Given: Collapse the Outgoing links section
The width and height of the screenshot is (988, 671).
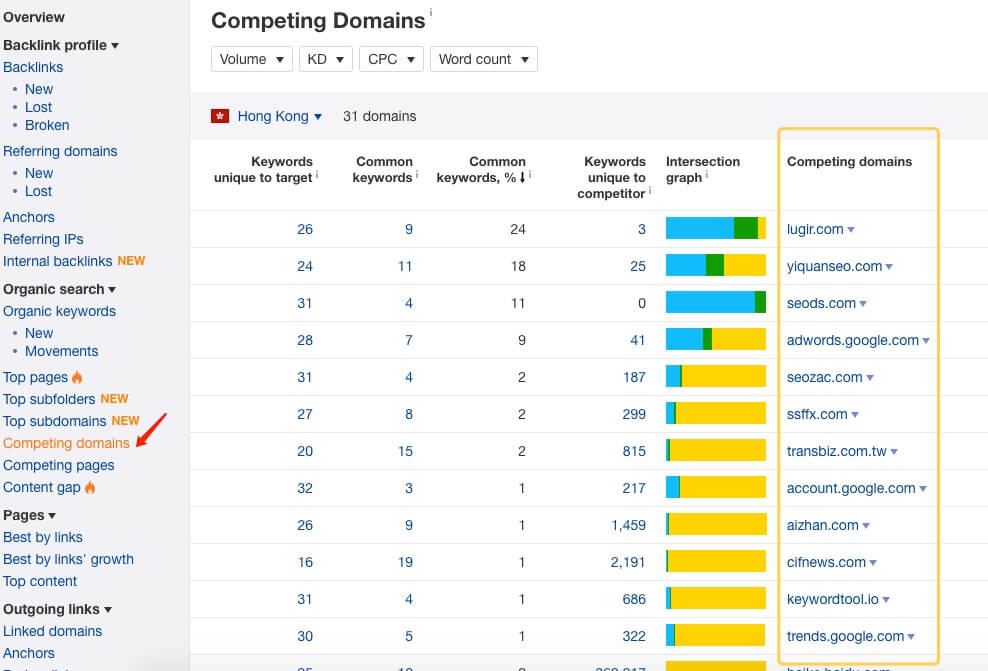Looking at the screenshot, I should [x=57, y=609].
